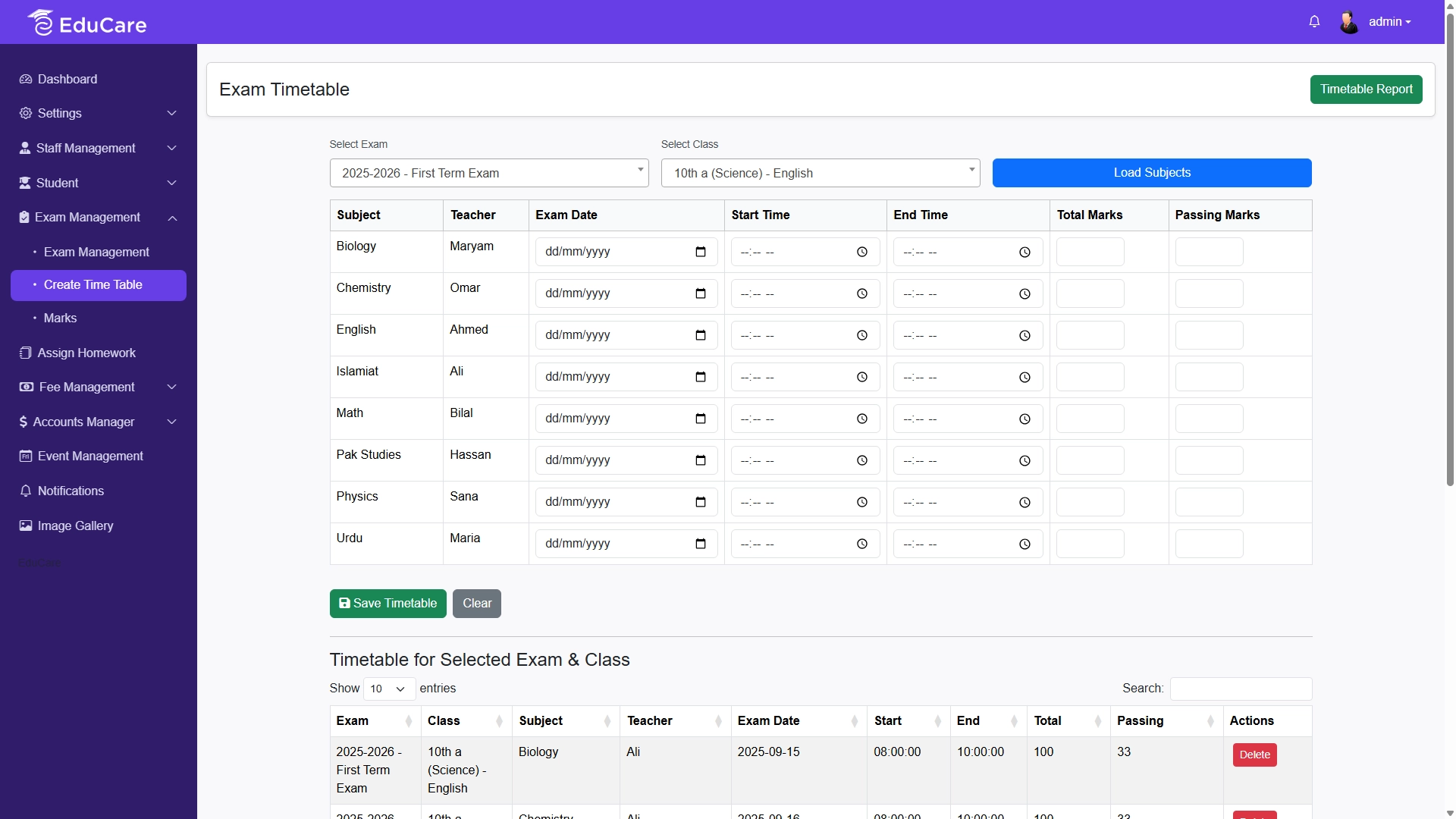Open clock picker for Chemistry start time
Viewport: 1456px width, 819px height.
point(862,293)
